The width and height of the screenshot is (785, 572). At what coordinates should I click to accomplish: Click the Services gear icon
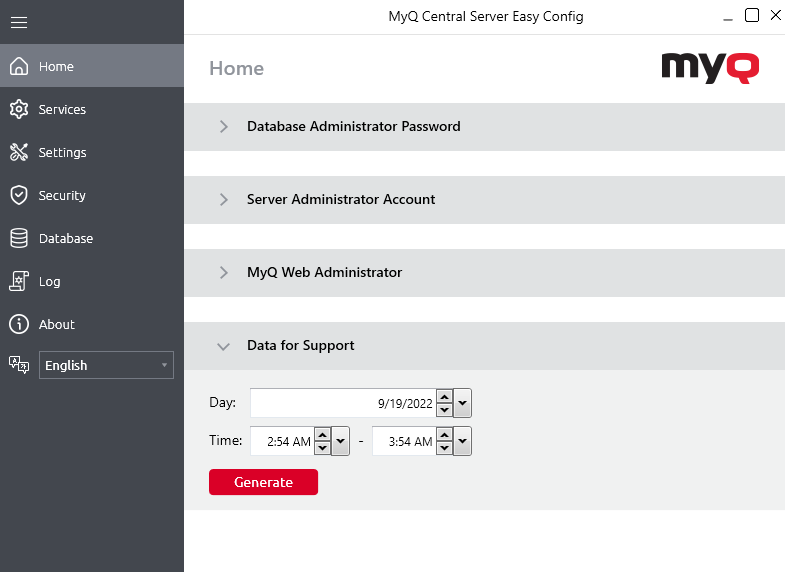(18, 110)
